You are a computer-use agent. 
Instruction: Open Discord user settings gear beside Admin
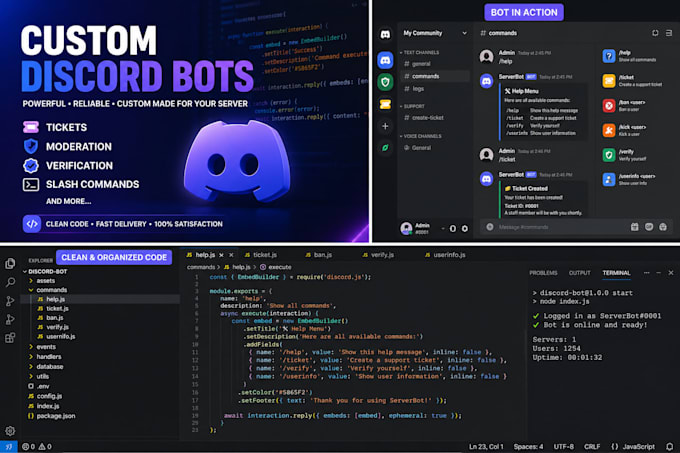point(464,228)
